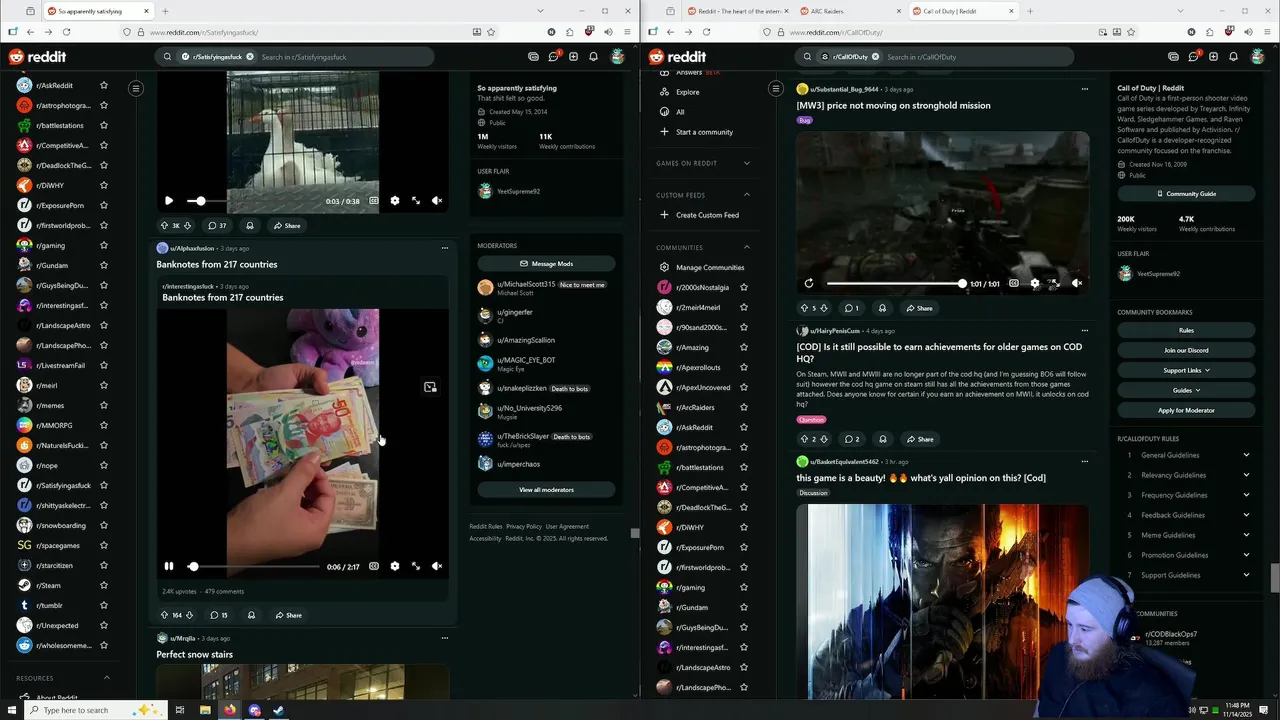The width and height of the screenshot is (1280, 720).
Task: Collapse the Custom Feeds section
Action: coord(746,194)
